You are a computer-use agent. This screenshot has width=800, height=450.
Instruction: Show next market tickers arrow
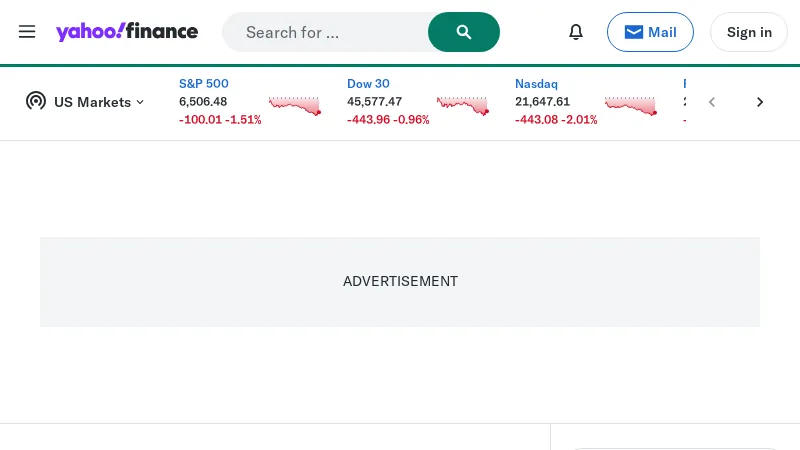[x=760, y=102]
